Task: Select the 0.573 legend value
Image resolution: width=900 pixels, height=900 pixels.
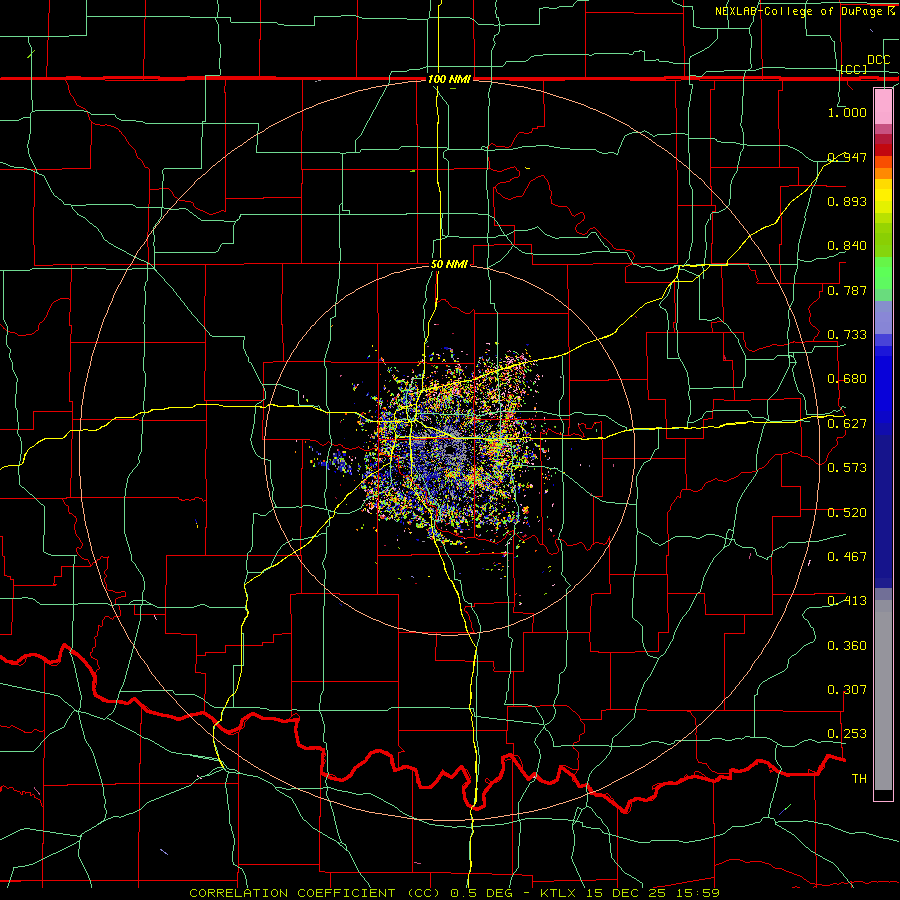Action: tap(847, 468)
